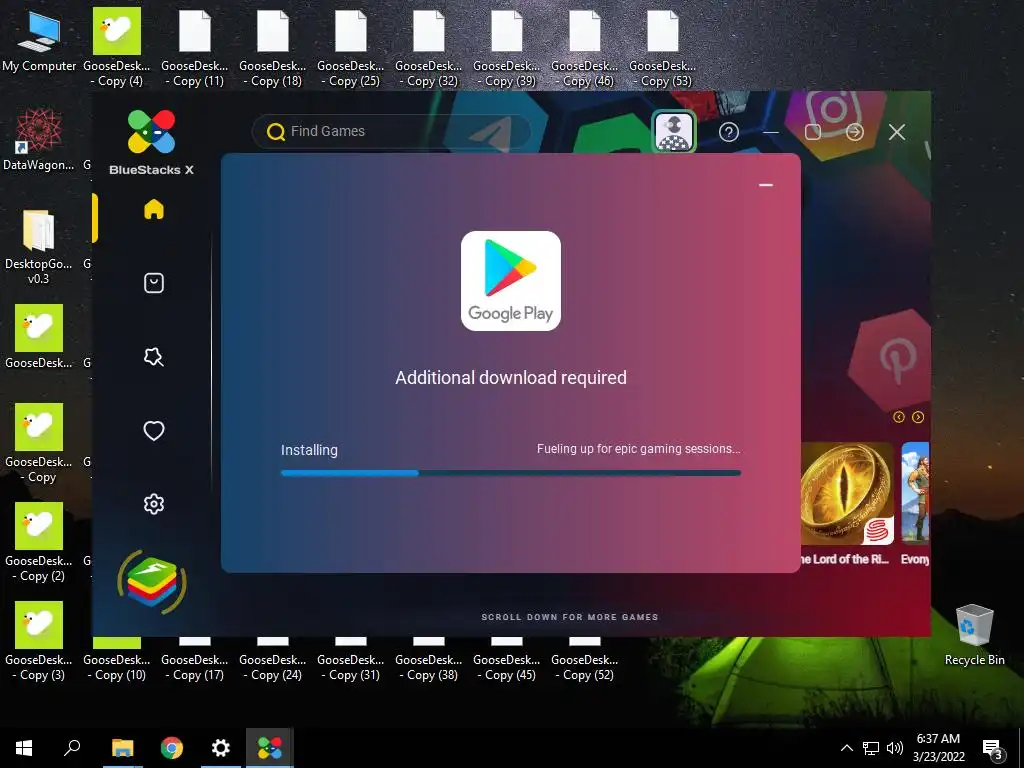1024x768 pixels.
Task: Select GooseDesk - Copy (39) file icon
Action: 507,48
